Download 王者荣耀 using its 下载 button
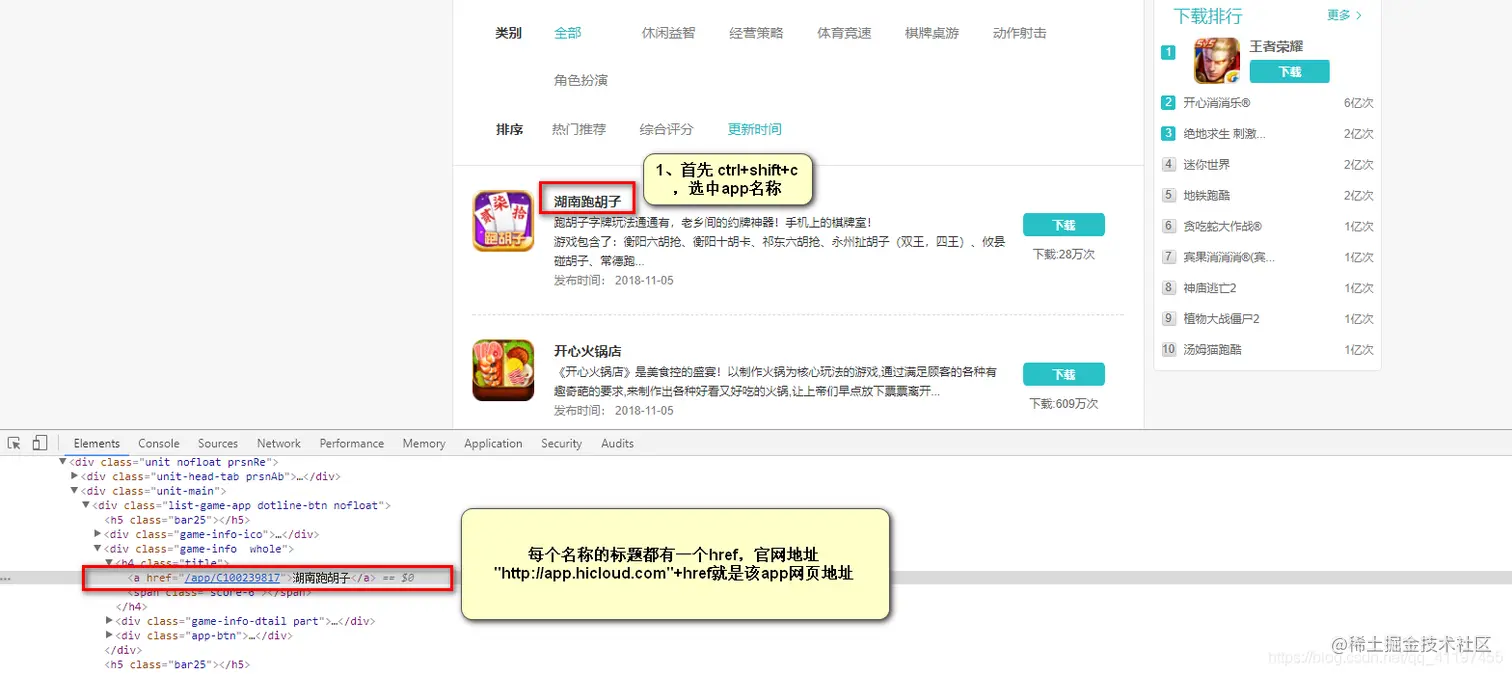 click(1289, 71)
